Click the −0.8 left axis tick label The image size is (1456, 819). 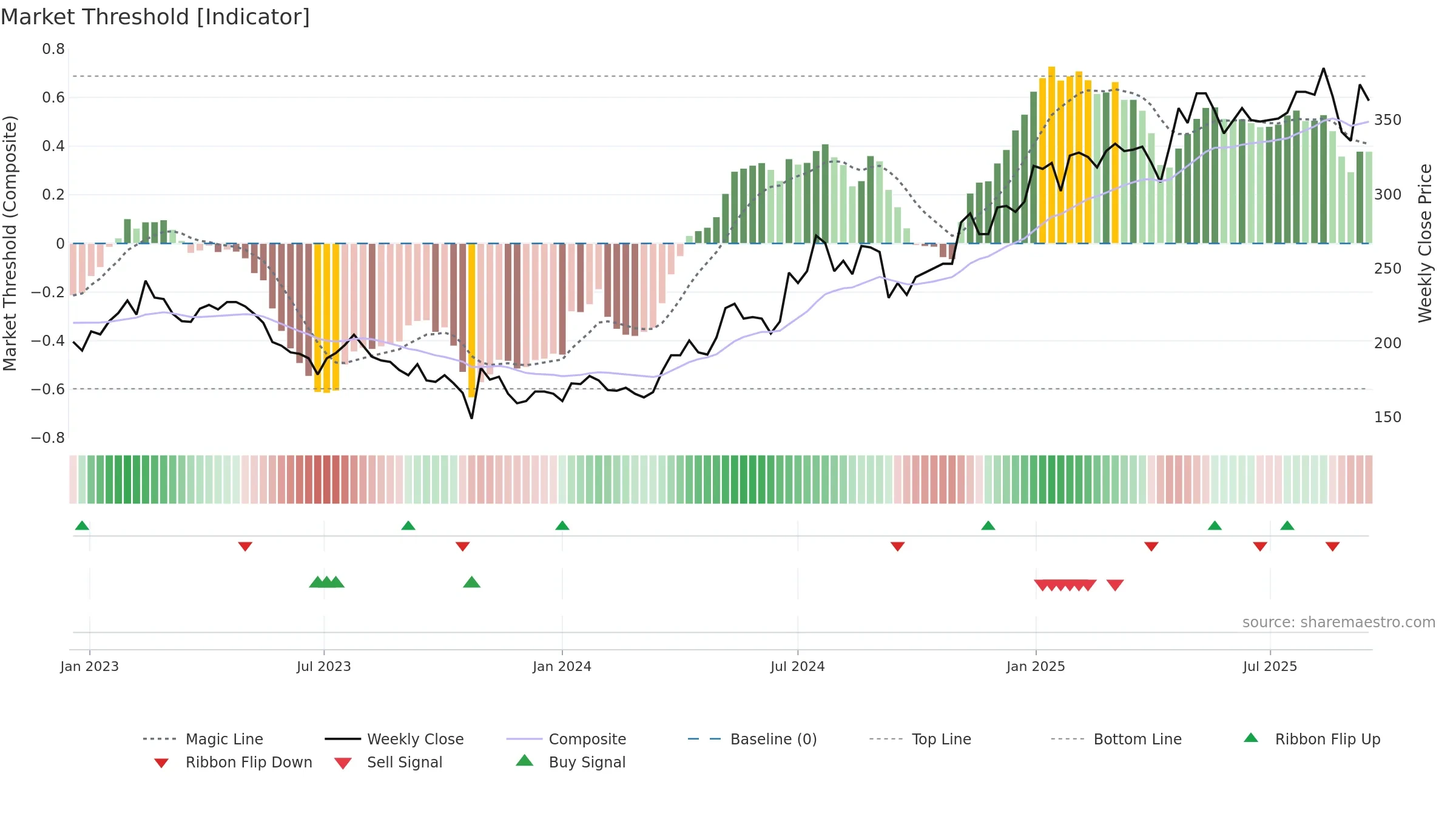tap(48, 437)
